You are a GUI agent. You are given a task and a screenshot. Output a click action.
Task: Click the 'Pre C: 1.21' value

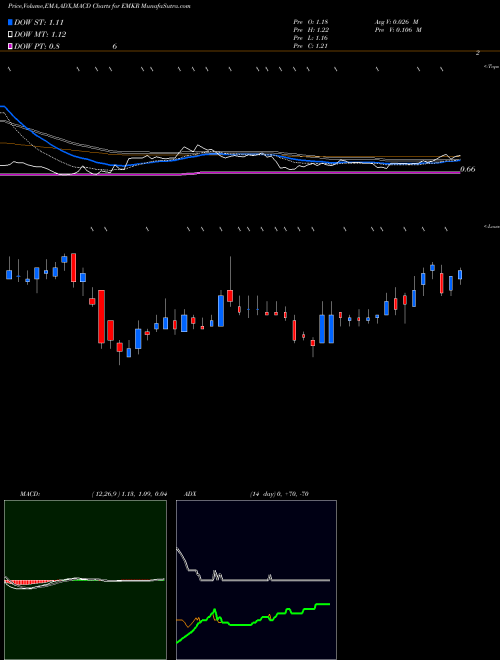tap(311, 46)
